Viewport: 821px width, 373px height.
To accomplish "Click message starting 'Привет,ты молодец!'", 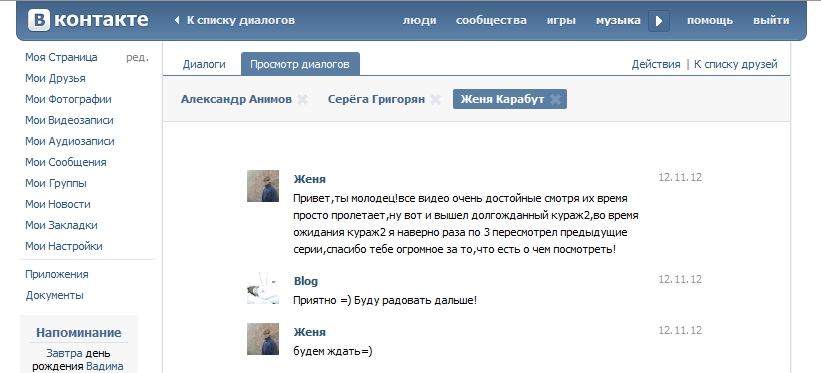I will click(465, 224).
